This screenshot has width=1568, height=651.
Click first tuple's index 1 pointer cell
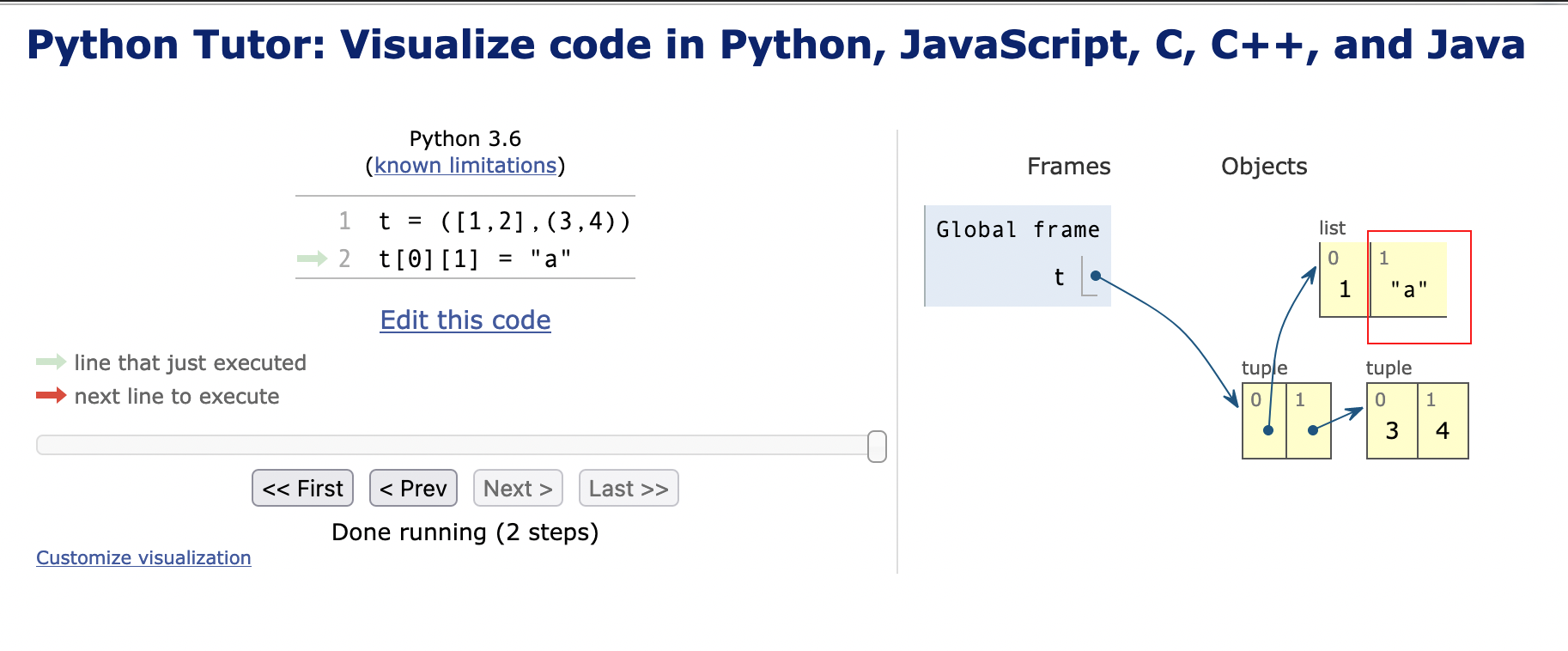[x=1310, y=421]
